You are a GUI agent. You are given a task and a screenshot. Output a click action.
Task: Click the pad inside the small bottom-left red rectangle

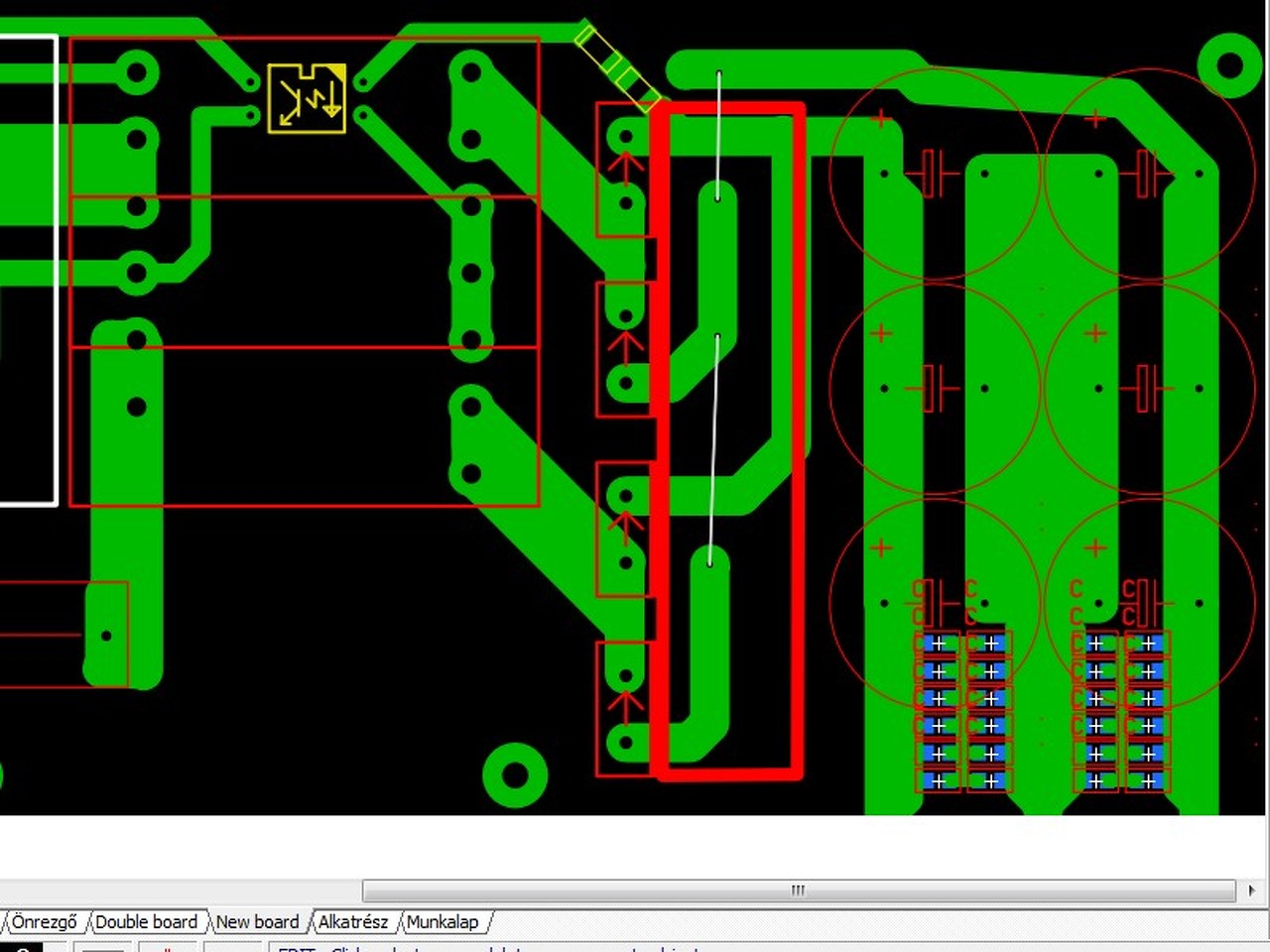[x=106, y=635]
